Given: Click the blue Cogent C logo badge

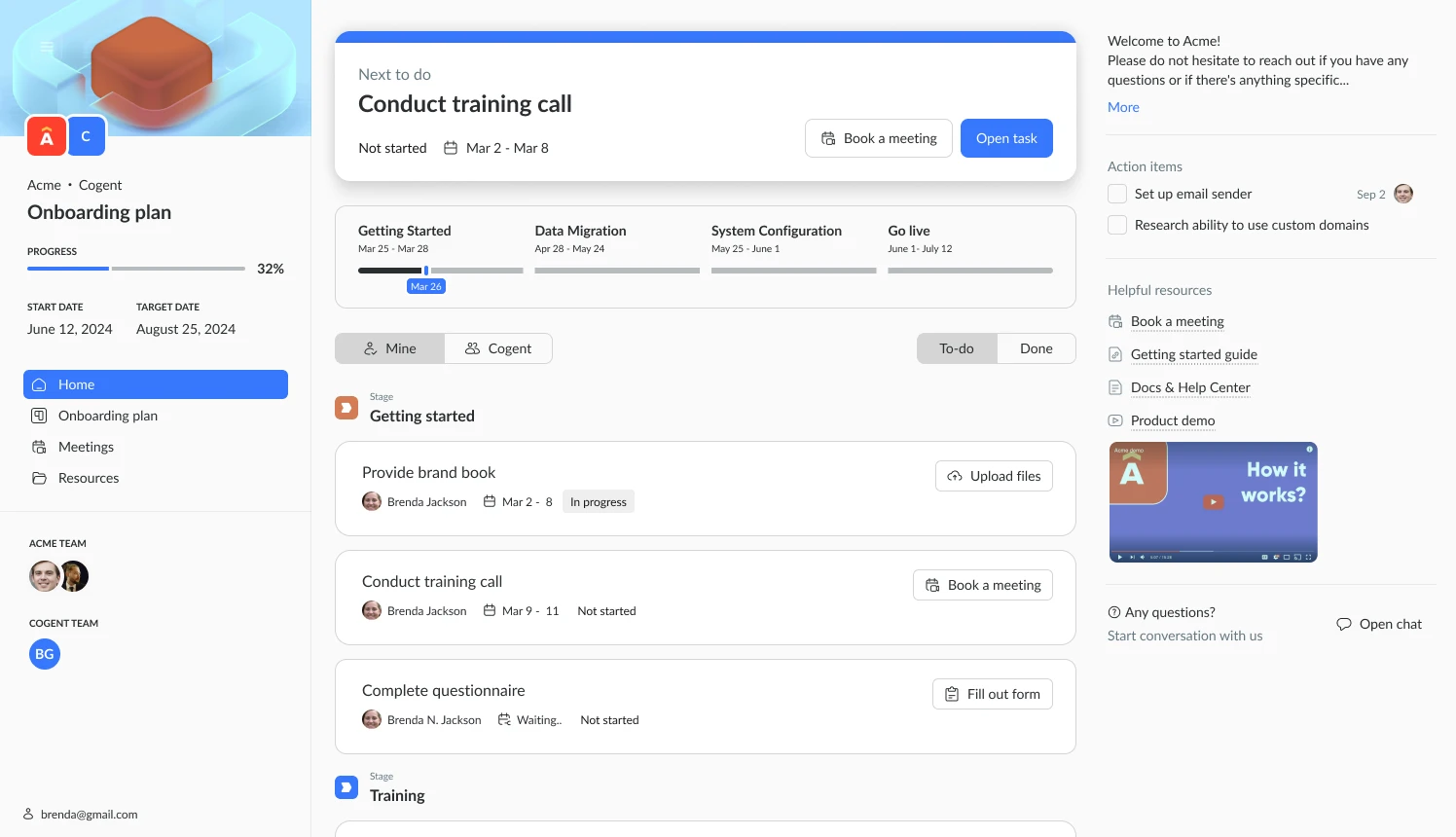Looking at the screenshot, I should click(86, 136).
